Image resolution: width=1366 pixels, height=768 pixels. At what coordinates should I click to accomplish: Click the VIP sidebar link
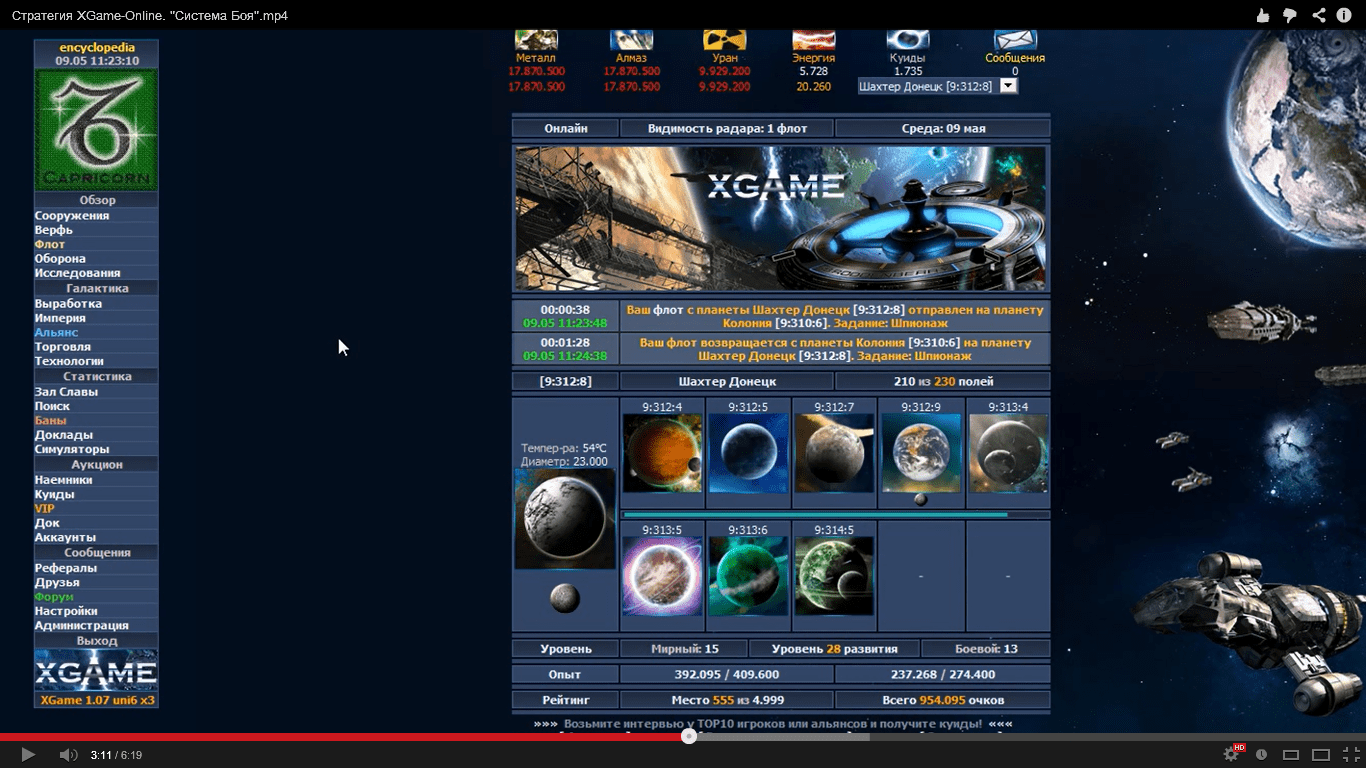44,509
